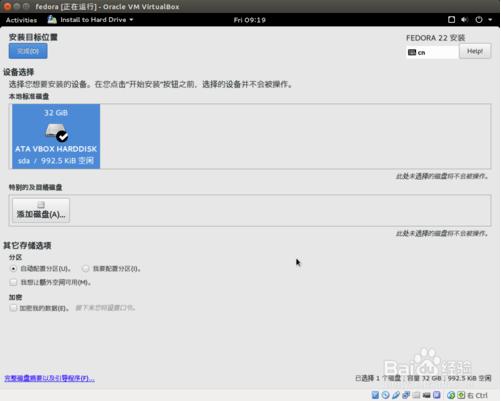Click the FEDORA 22 安装 title text
This screenshot has width=501, height=401.
click(x=435, y=38)
